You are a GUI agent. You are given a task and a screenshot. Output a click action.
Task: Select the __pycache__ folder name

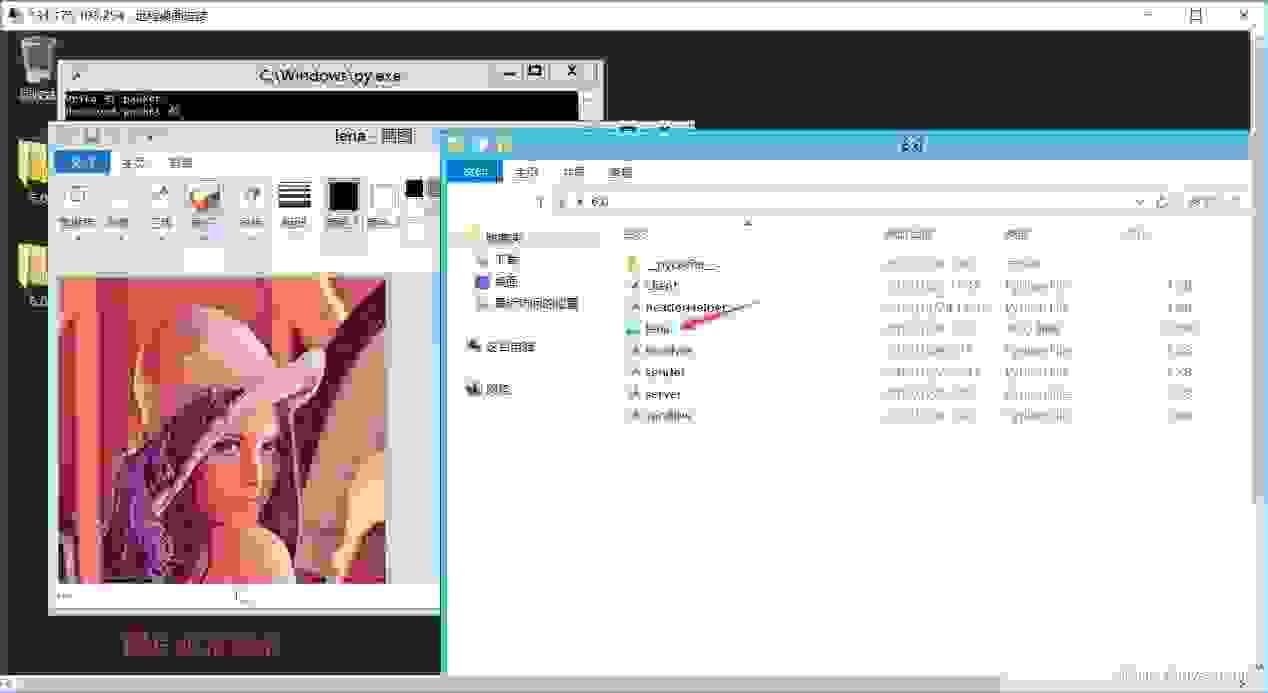[683, 265]
